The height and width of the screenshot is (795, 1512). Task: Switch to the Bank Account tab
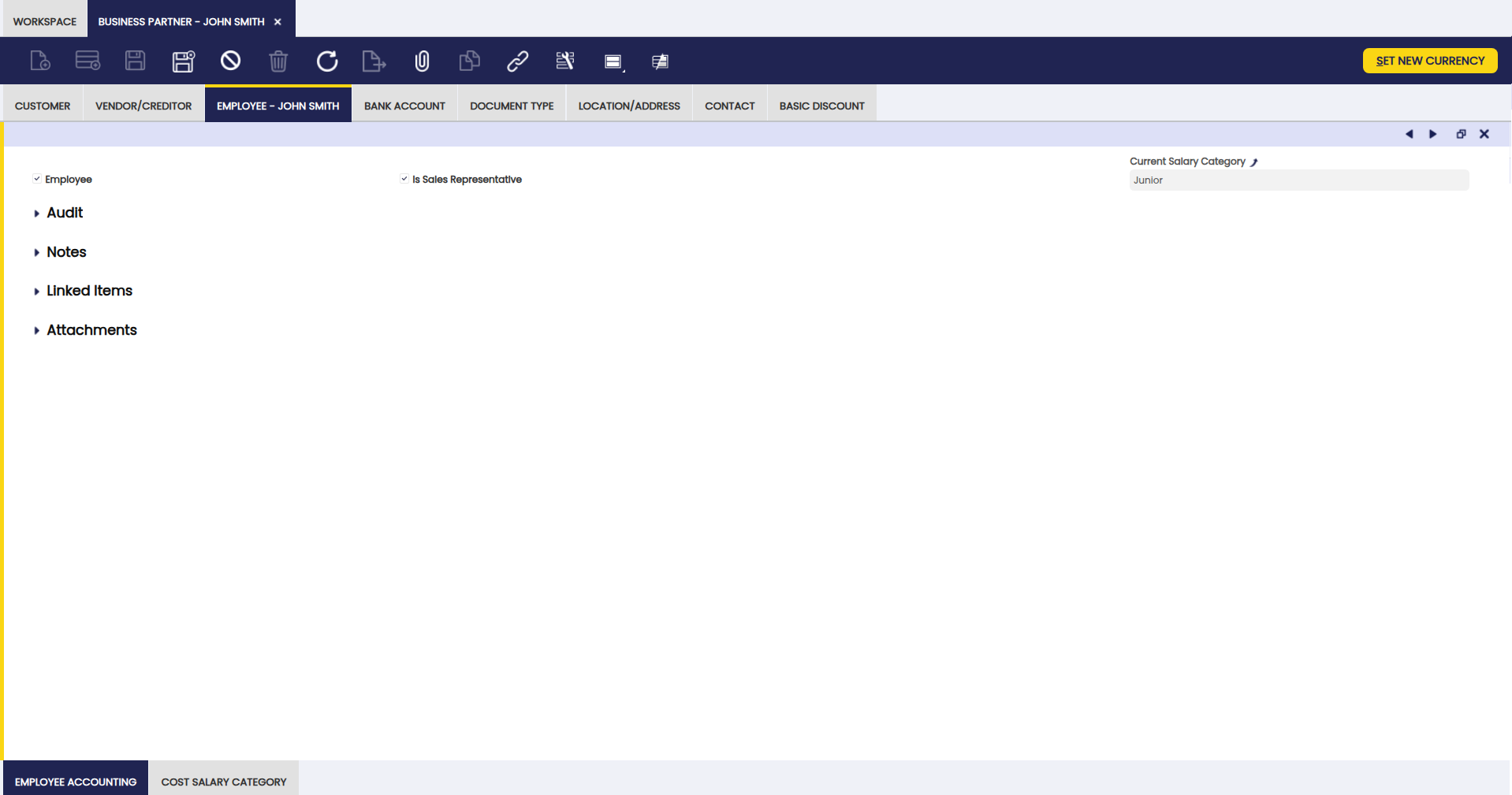(x=404, y=106)
